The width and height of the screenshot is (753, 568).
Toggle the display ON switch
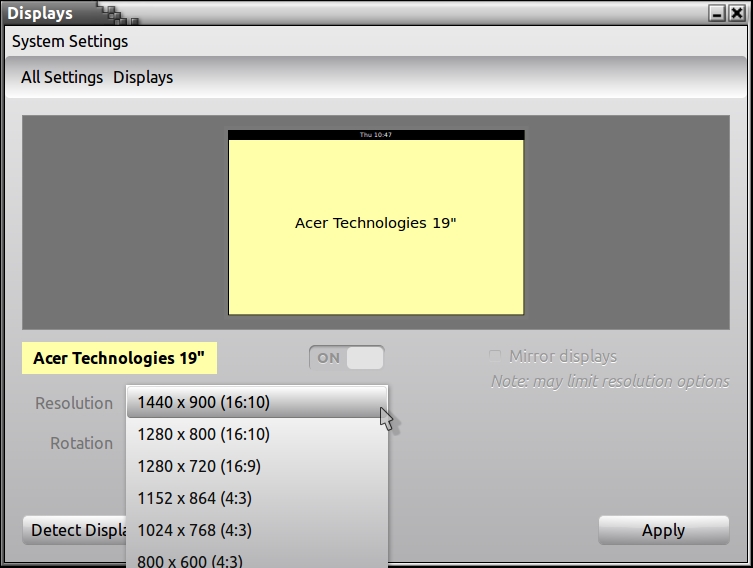(x=346, y=358)
